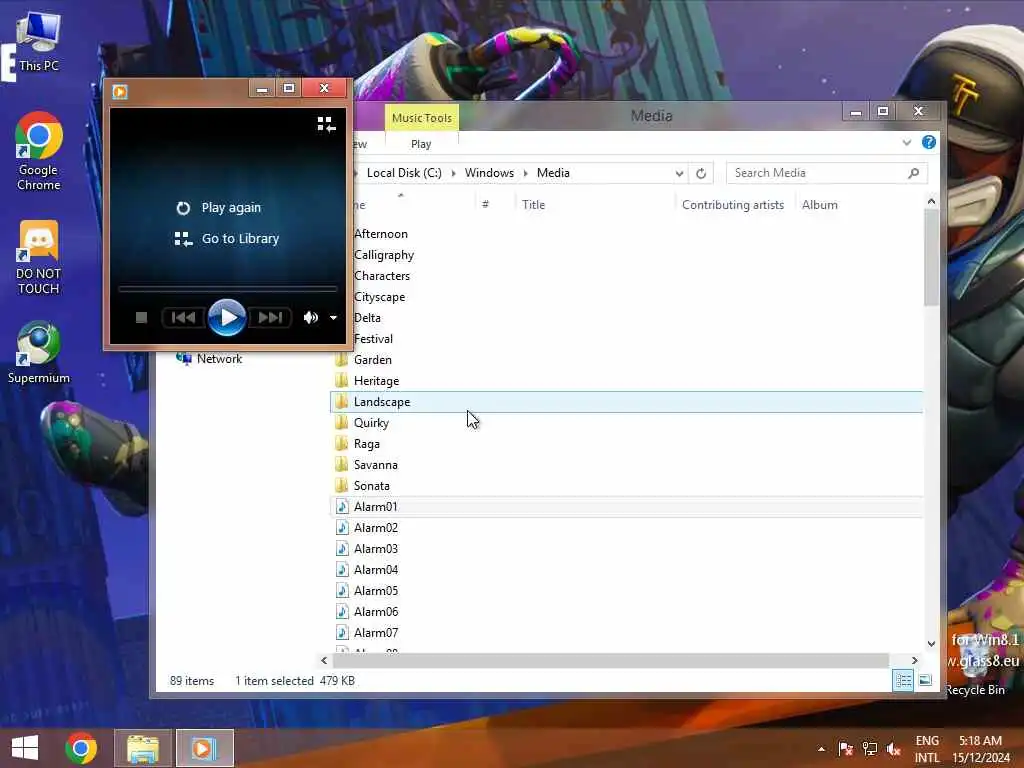Sort by the # column header
The image size is (1024, 768).
coord(485,204)
